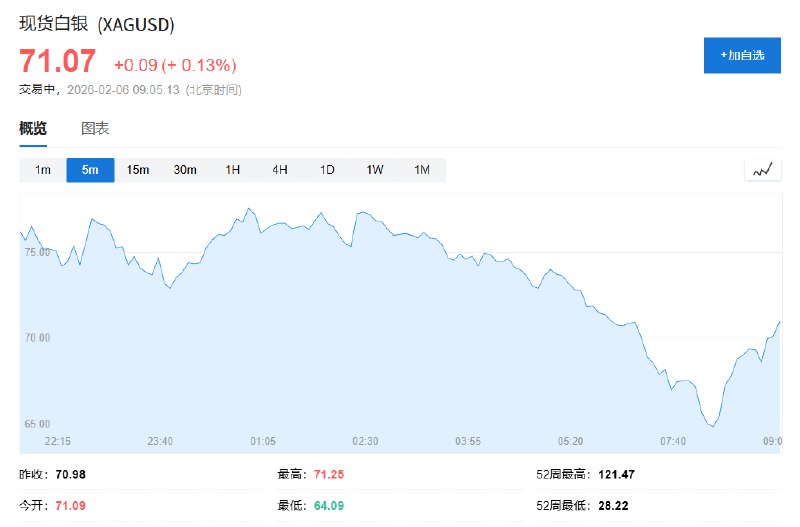Screen dimensions: 800x527
Task: Select the 5m interval
Action: pos(90,170)
